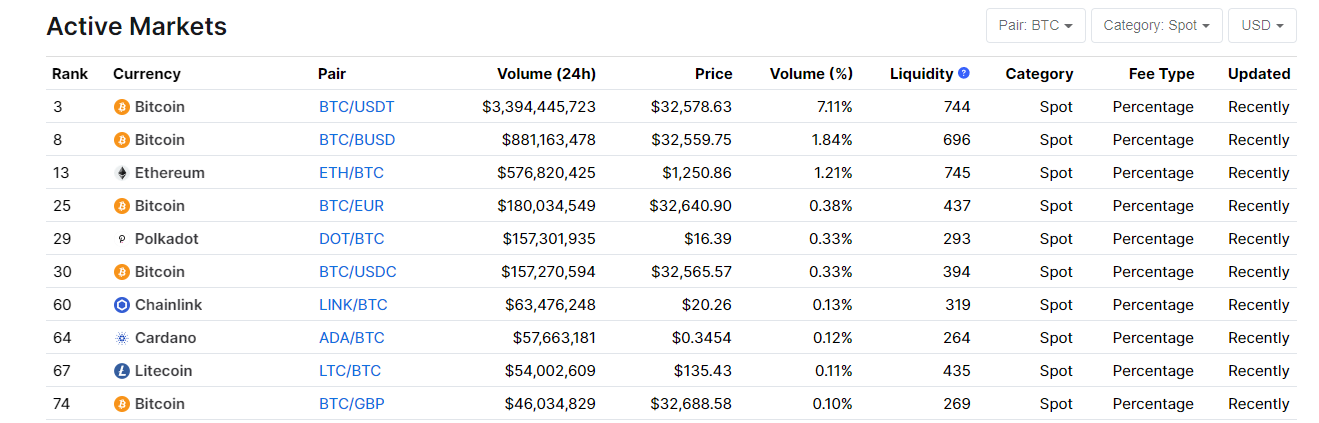Open the LINK/BTC pair link

point(353,305)
